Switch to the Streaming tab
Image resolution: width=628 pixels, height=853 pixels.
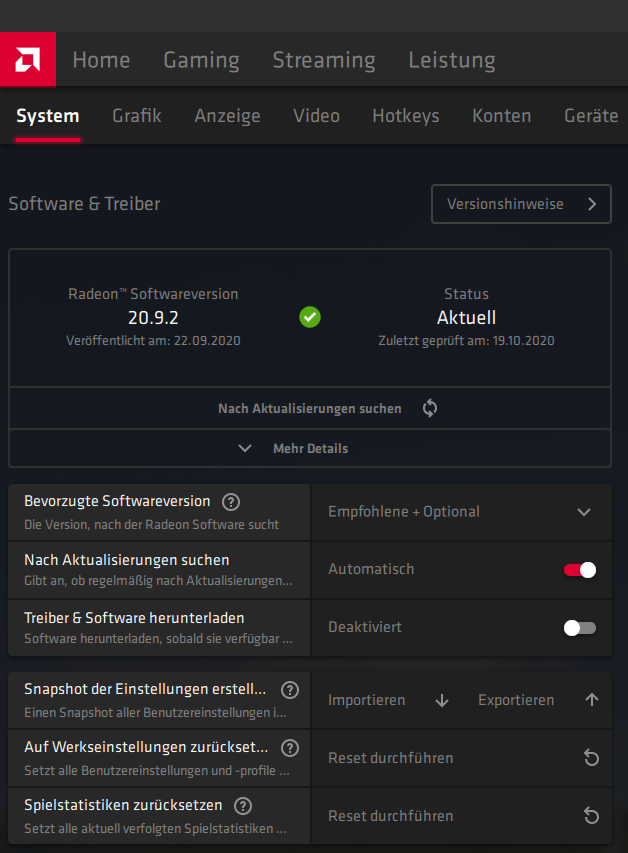coord(324,60)
